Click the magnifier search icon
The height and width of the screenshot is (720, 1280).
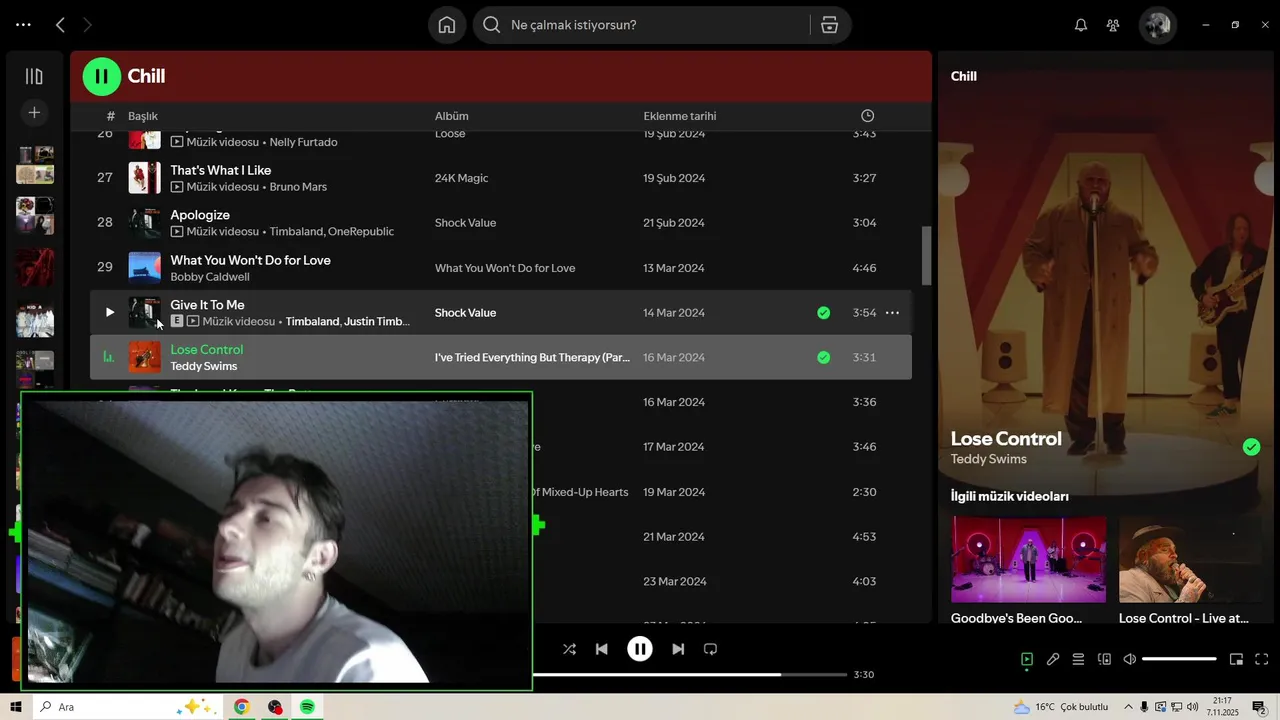[491, 25]
